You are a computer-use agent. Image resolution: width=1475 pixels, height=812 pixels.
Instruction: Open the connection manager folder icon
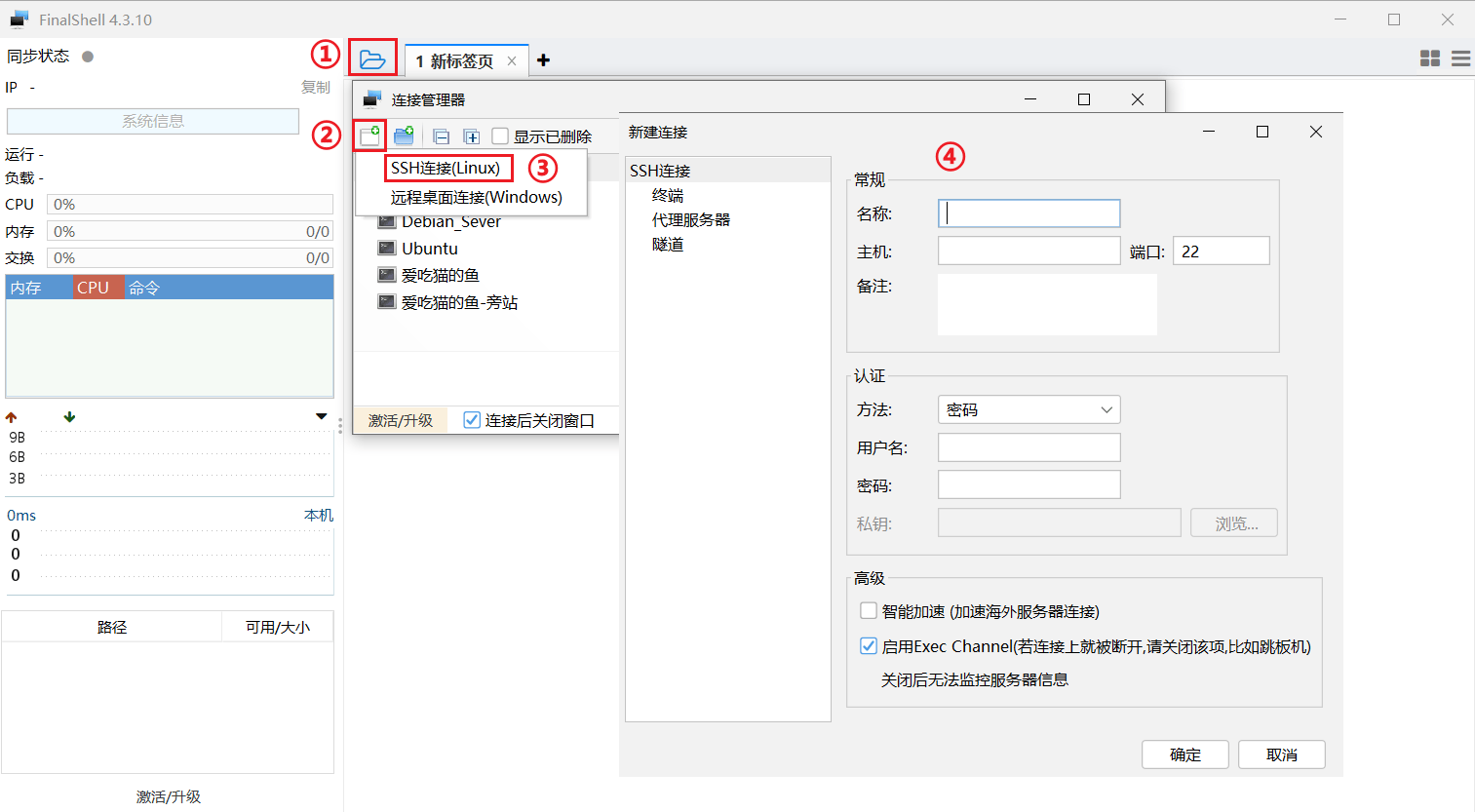coord(372,58)
